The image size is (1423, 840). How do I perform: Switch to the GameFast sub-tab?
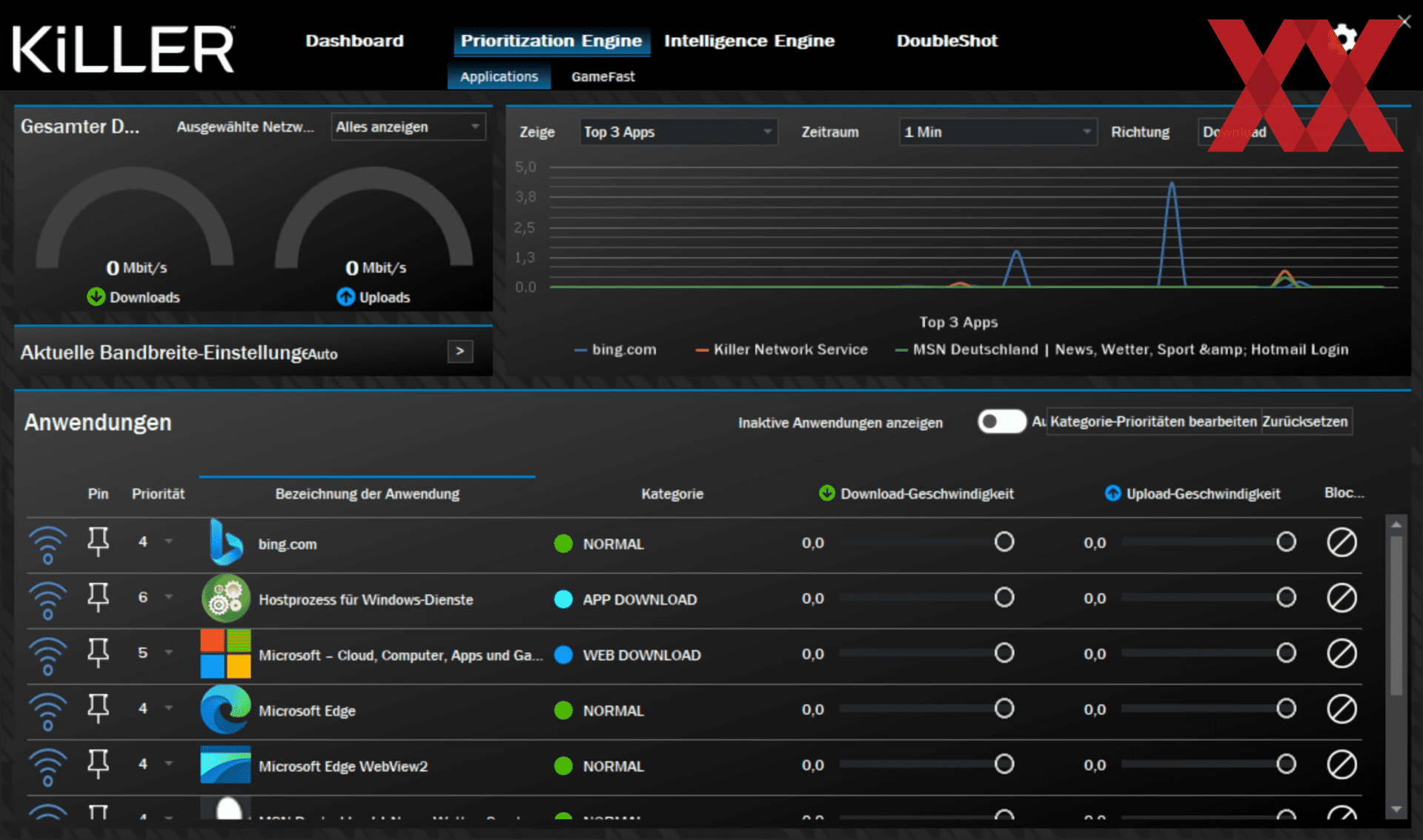603,76
